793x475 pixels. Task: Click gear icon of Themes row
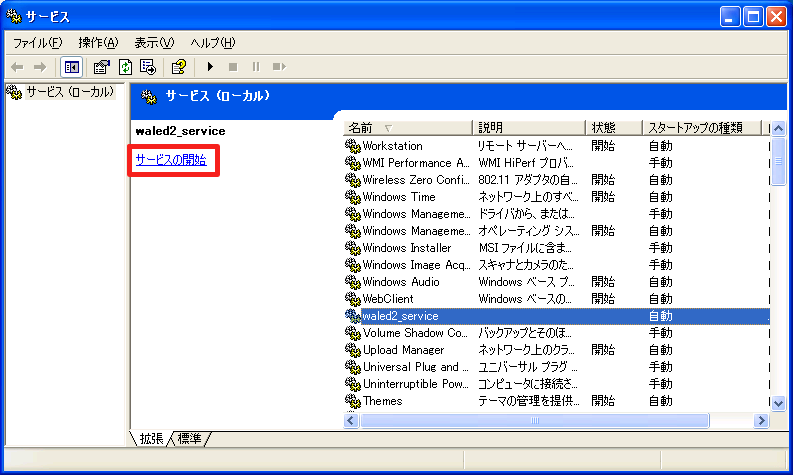point(353,401)
